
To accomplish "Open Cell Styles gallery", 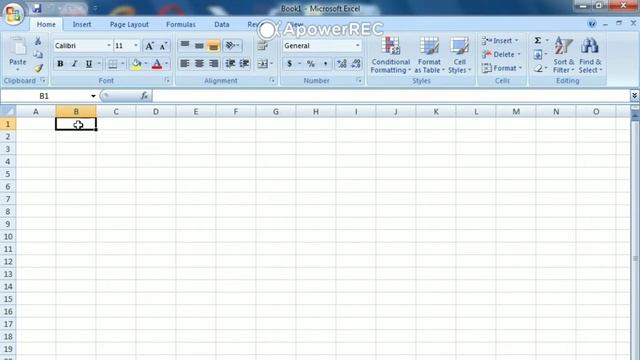I will click(x=460, y=55).
